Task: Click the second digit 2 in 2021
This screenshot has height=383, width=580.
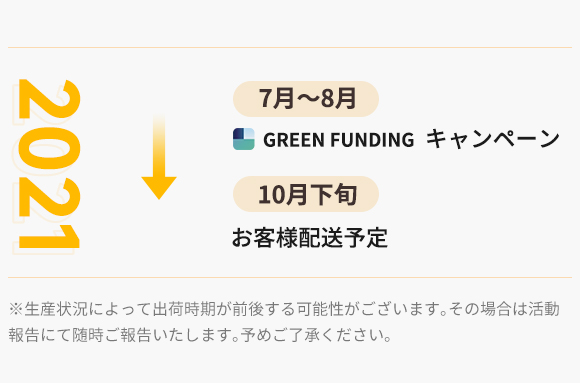Action: click(x=49, y=196)
